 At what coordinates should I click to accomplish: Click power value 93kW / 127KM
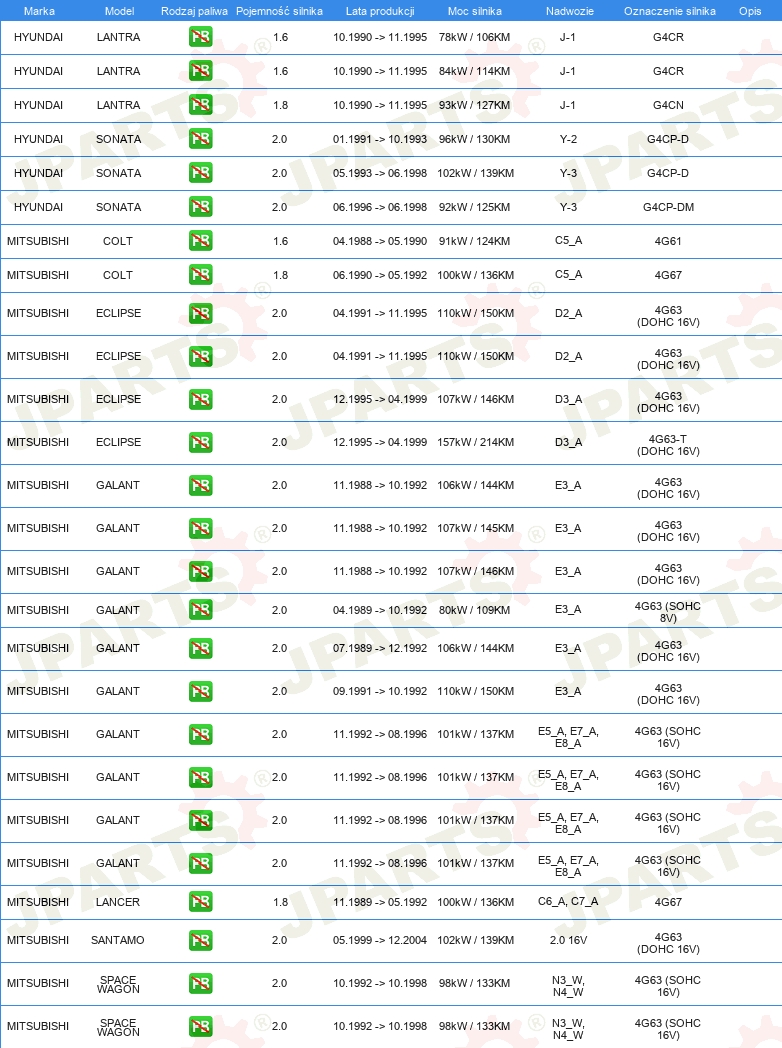pyautogui.click(x=475, y=105)
